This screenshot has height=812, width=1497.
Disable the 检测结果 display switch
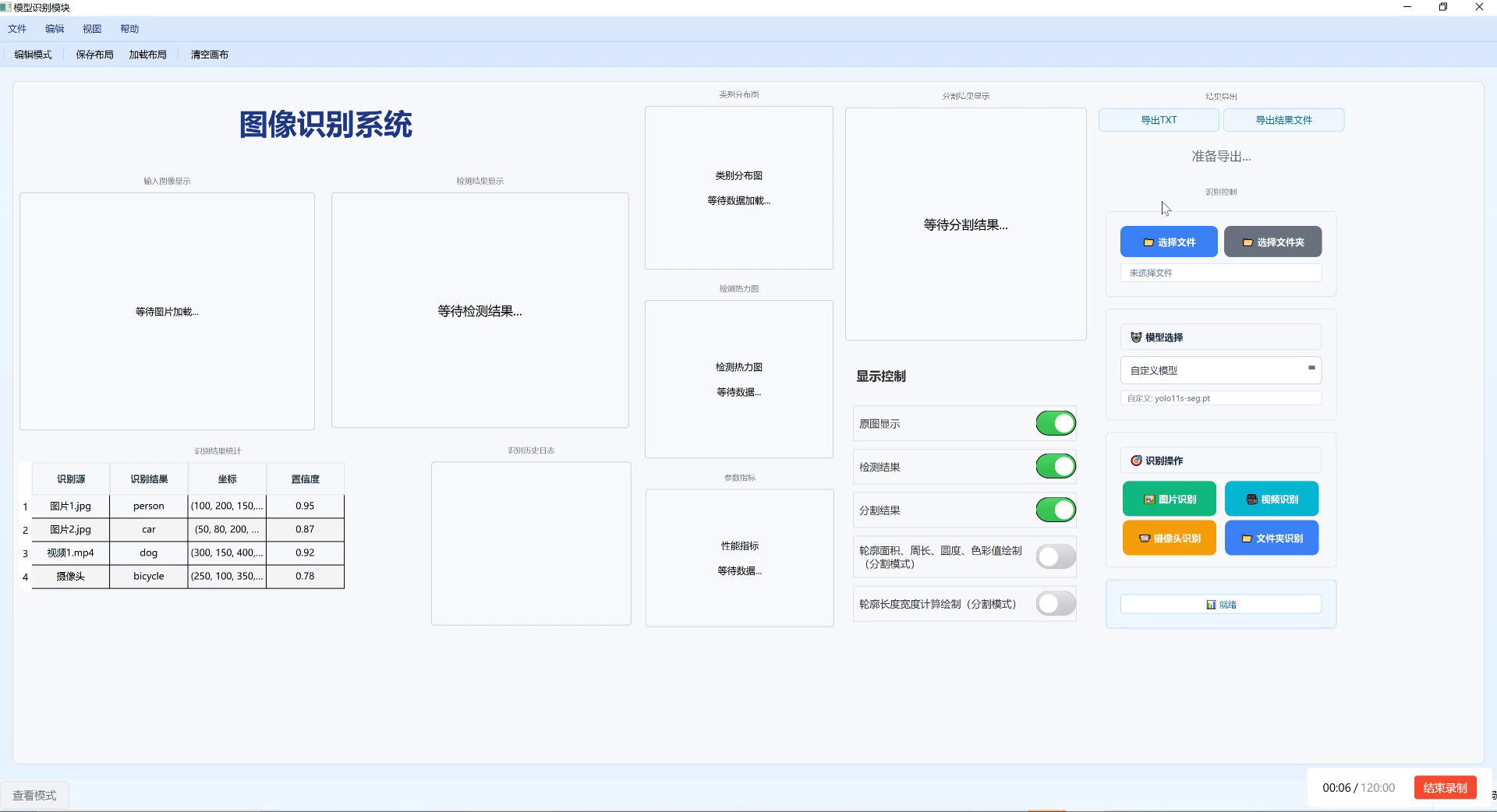coord(1054,466)
